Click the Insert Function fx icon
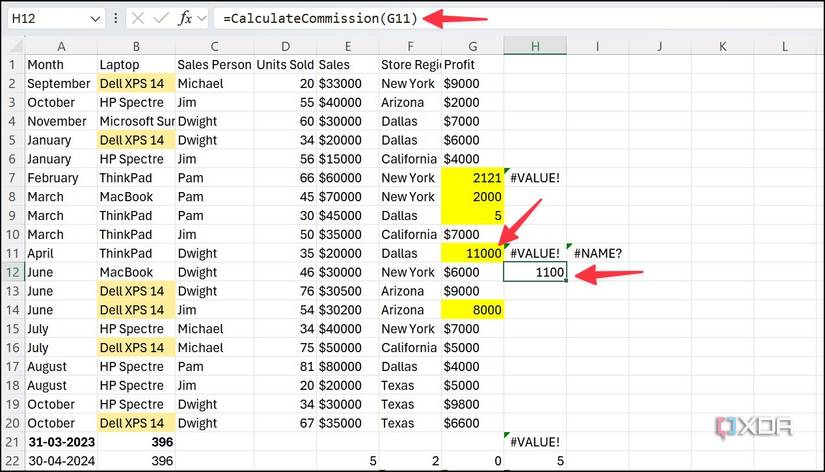 [185, 18]
